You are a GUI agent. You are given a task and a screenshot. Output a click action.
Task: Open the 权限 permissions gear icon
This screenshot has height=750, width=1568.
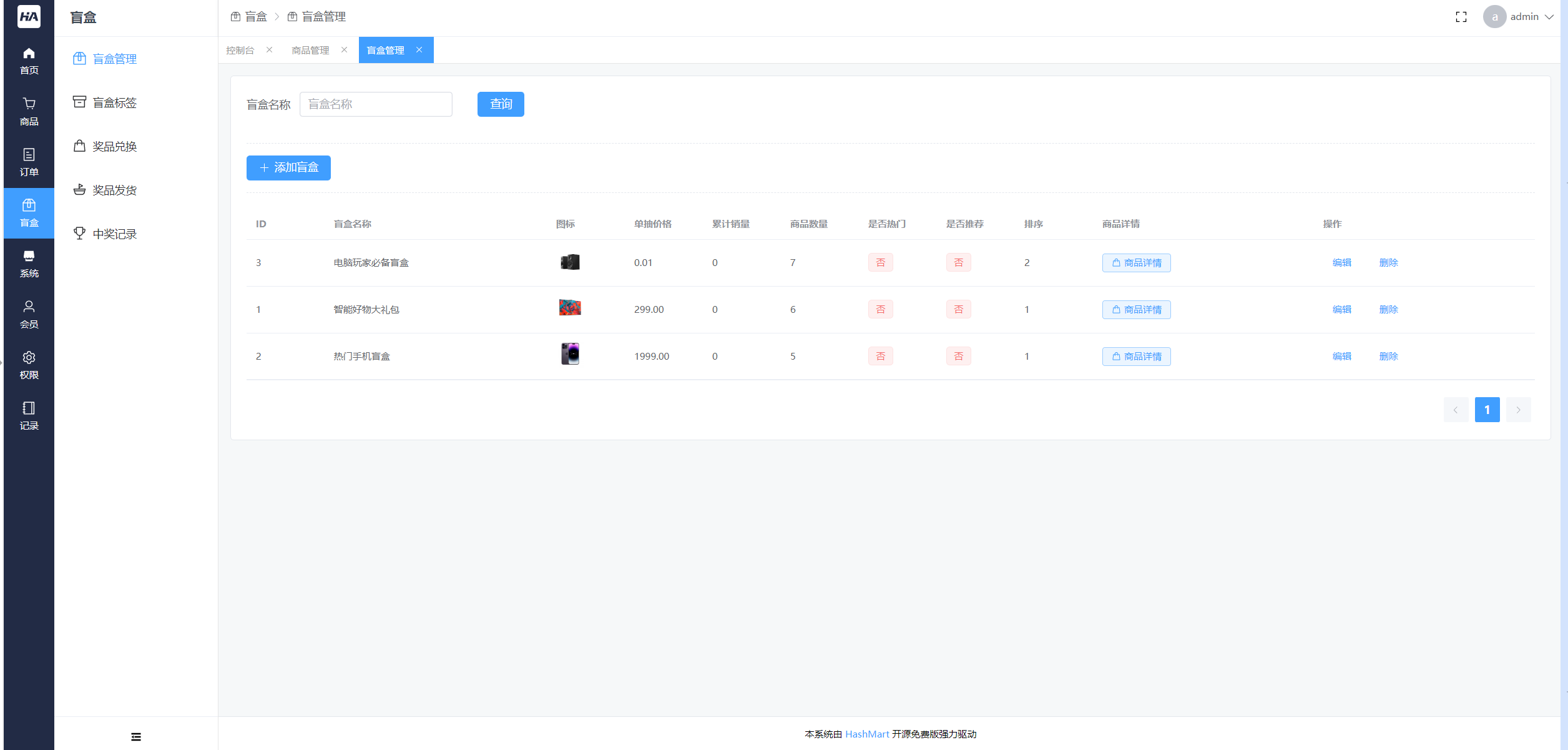[x=29, y=365]
